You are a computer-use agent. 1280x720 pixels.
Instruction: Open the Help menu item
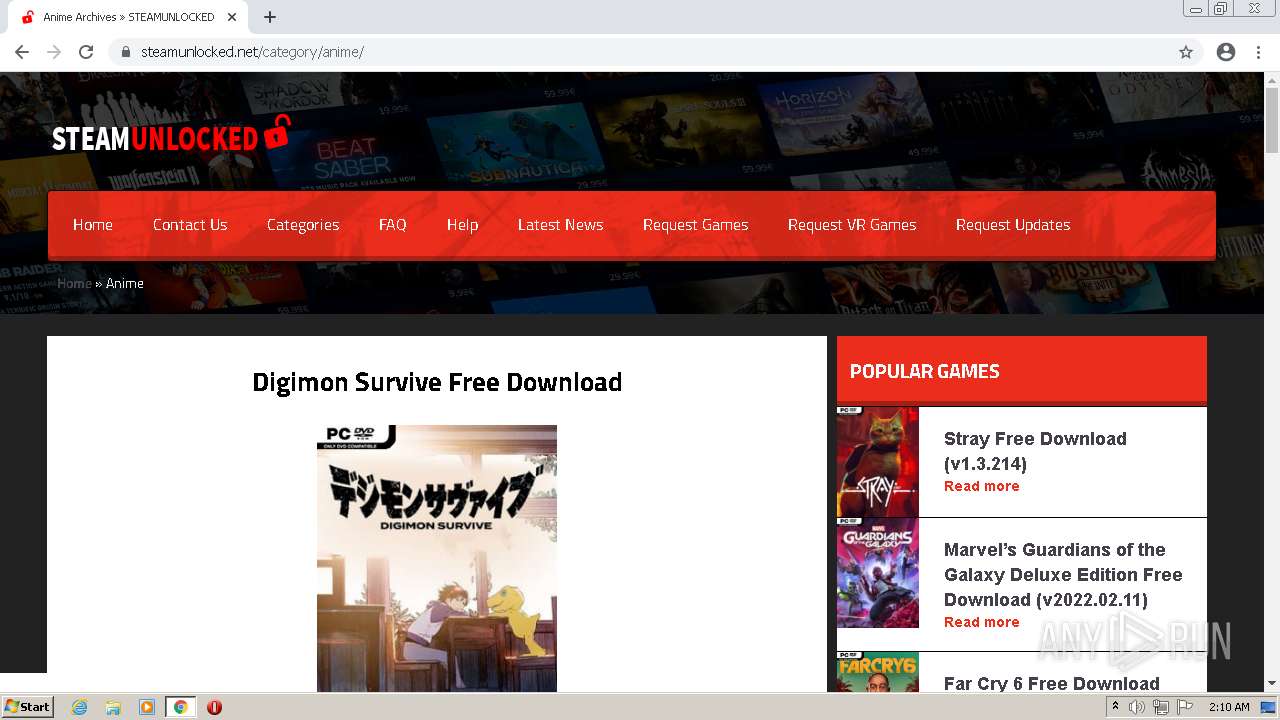click(462, 225)
